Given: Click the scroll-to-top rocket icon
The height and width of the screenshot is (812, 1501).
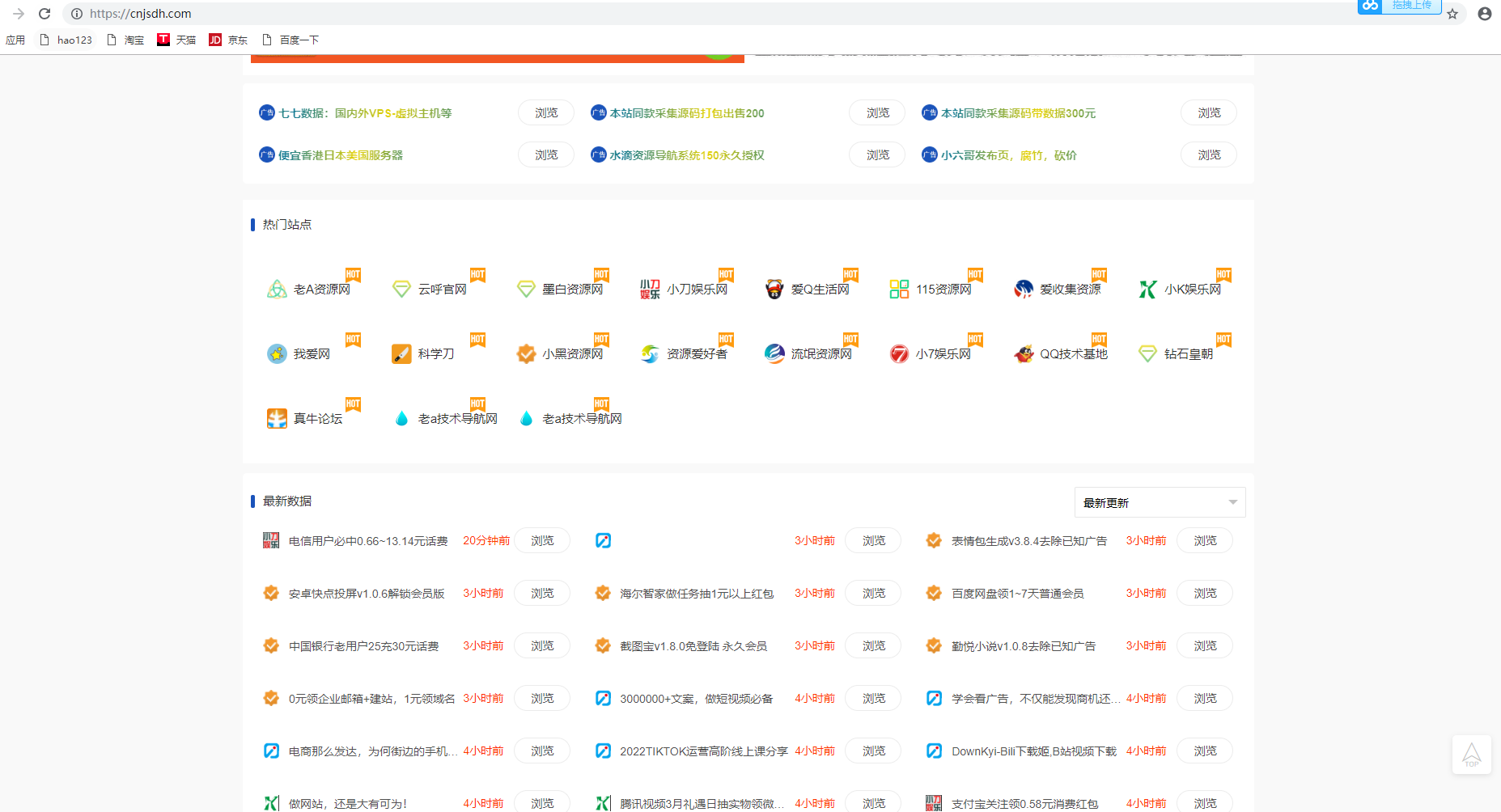Looking at the screenshot, I should point(1471,755).
